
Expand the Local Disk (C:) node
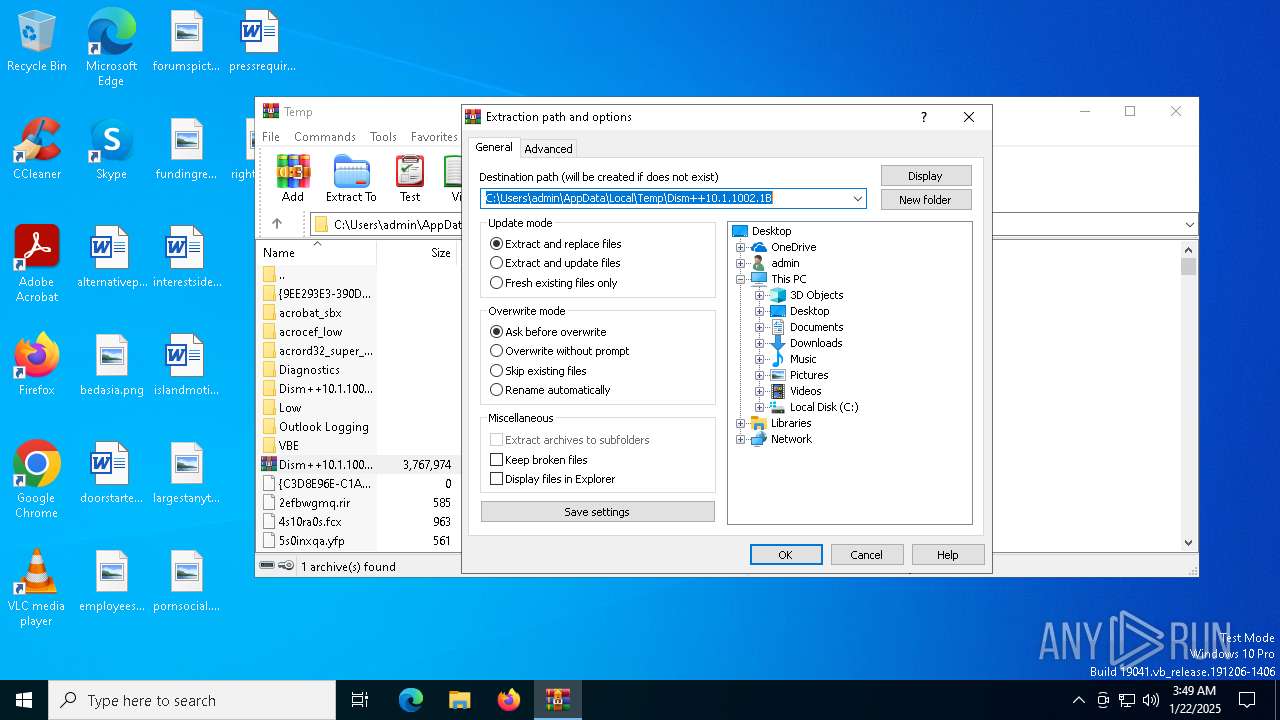point(760,407)
